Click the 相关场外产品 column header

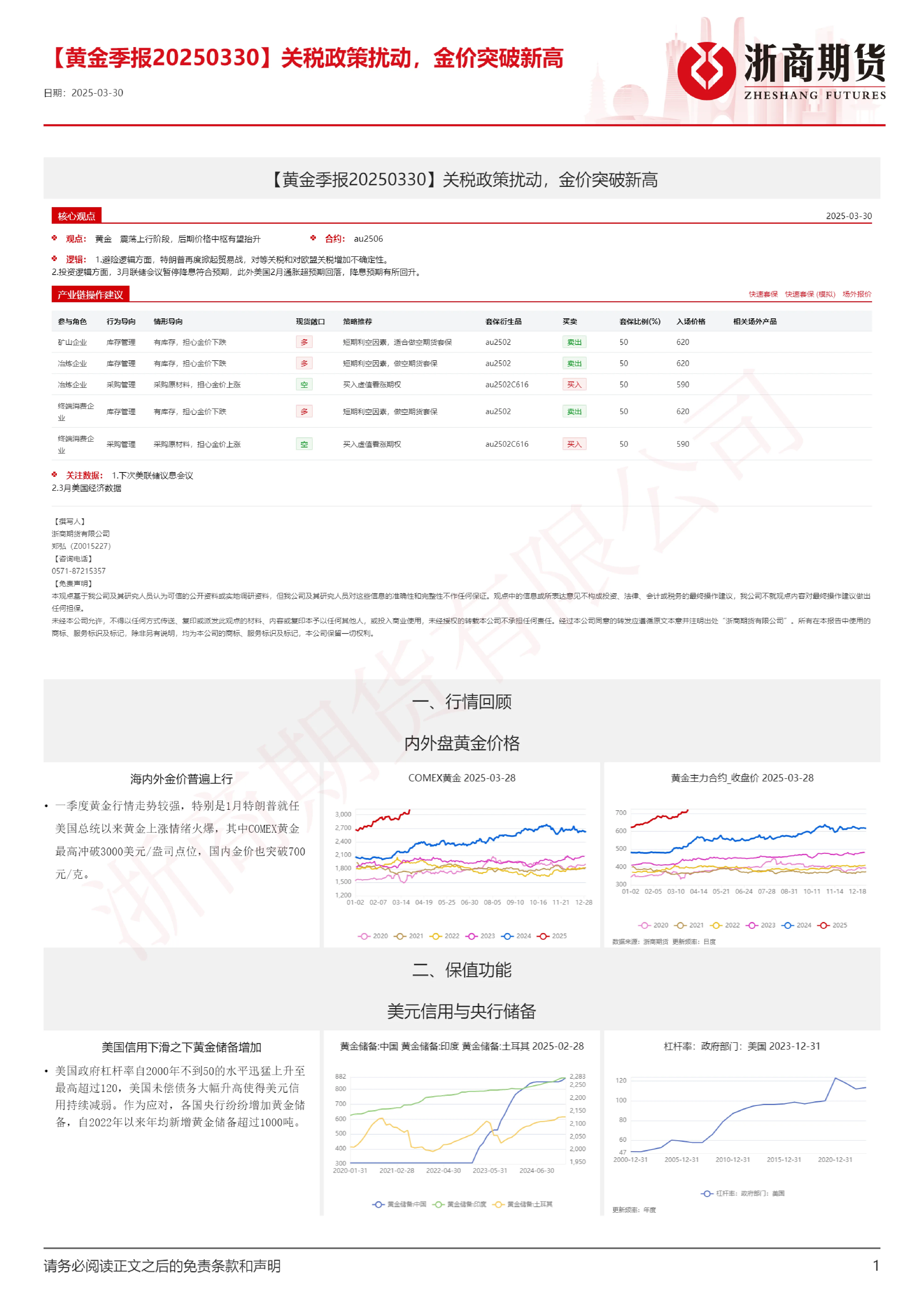point(754,321)
